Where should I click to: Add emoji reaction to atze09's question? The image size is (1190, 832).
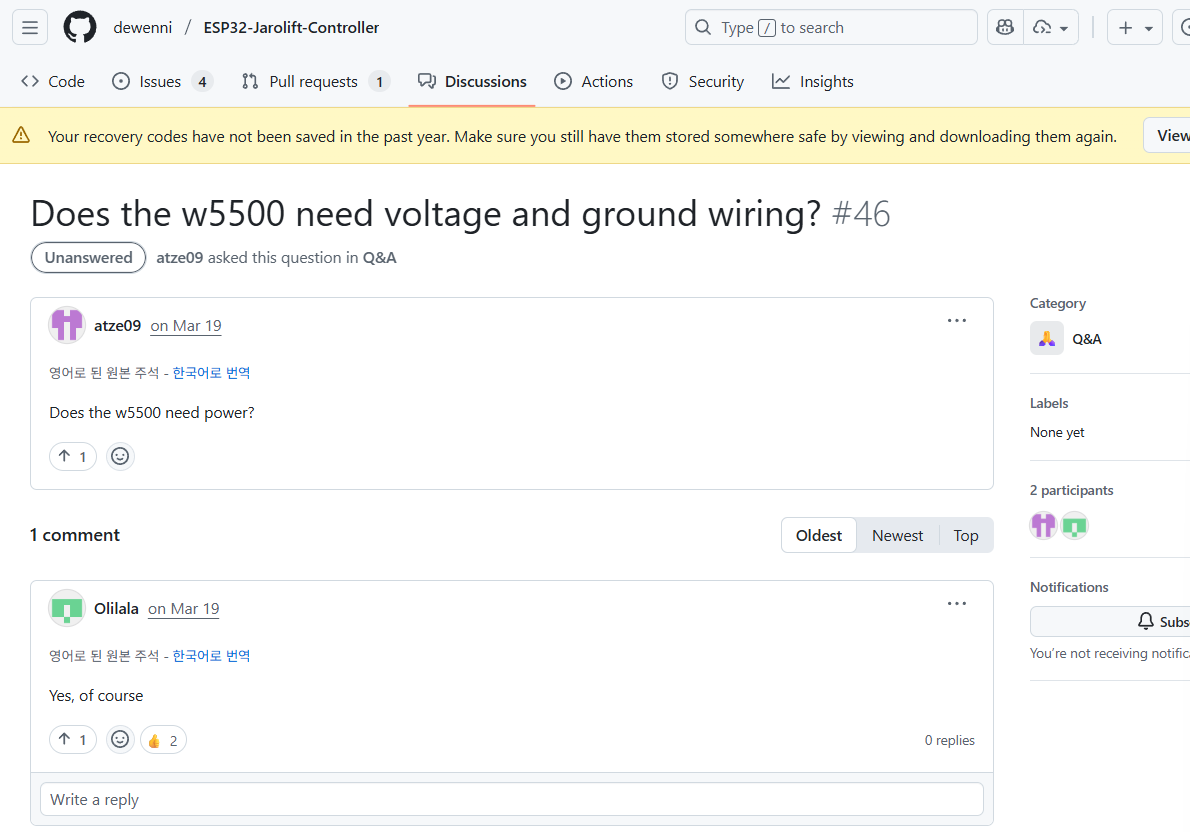120,457
